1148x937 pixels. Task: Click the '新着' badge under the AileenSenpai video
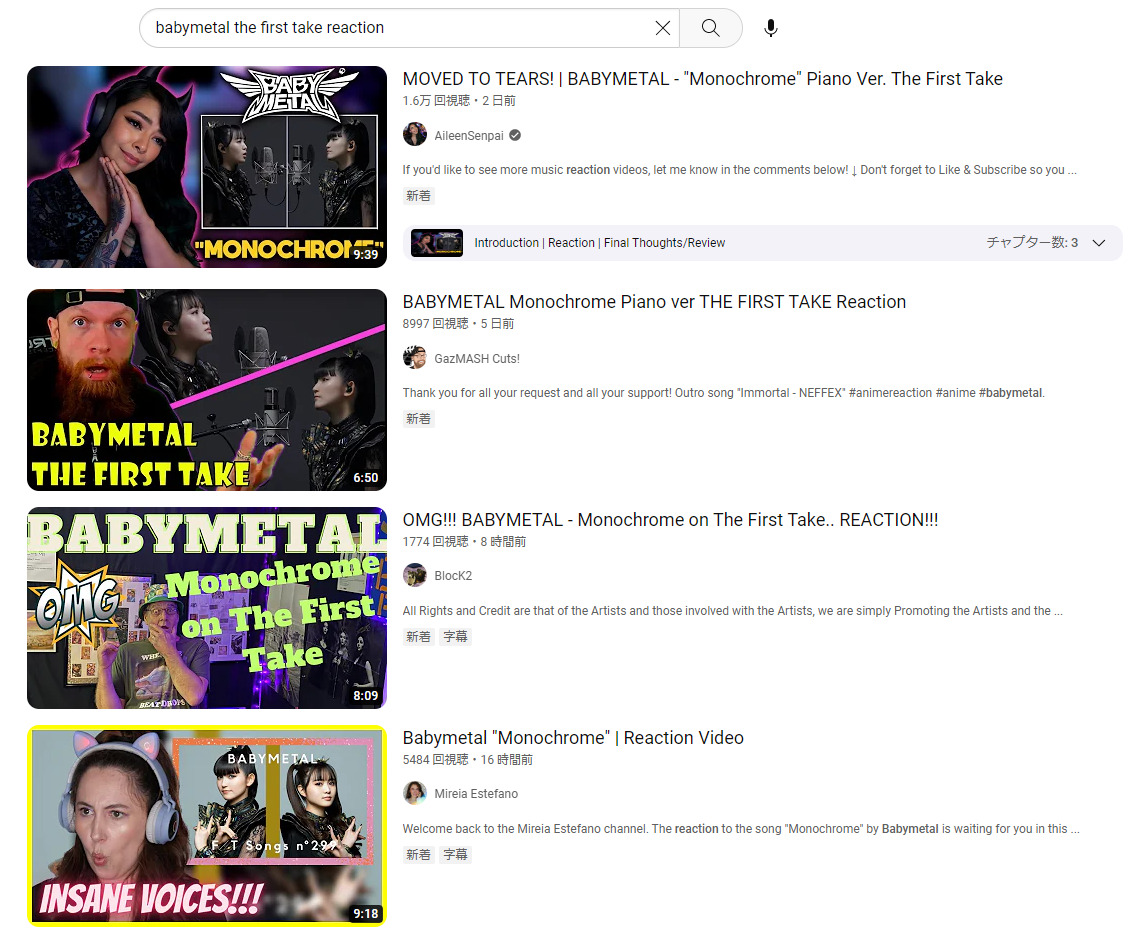click(x=419, y=195)
